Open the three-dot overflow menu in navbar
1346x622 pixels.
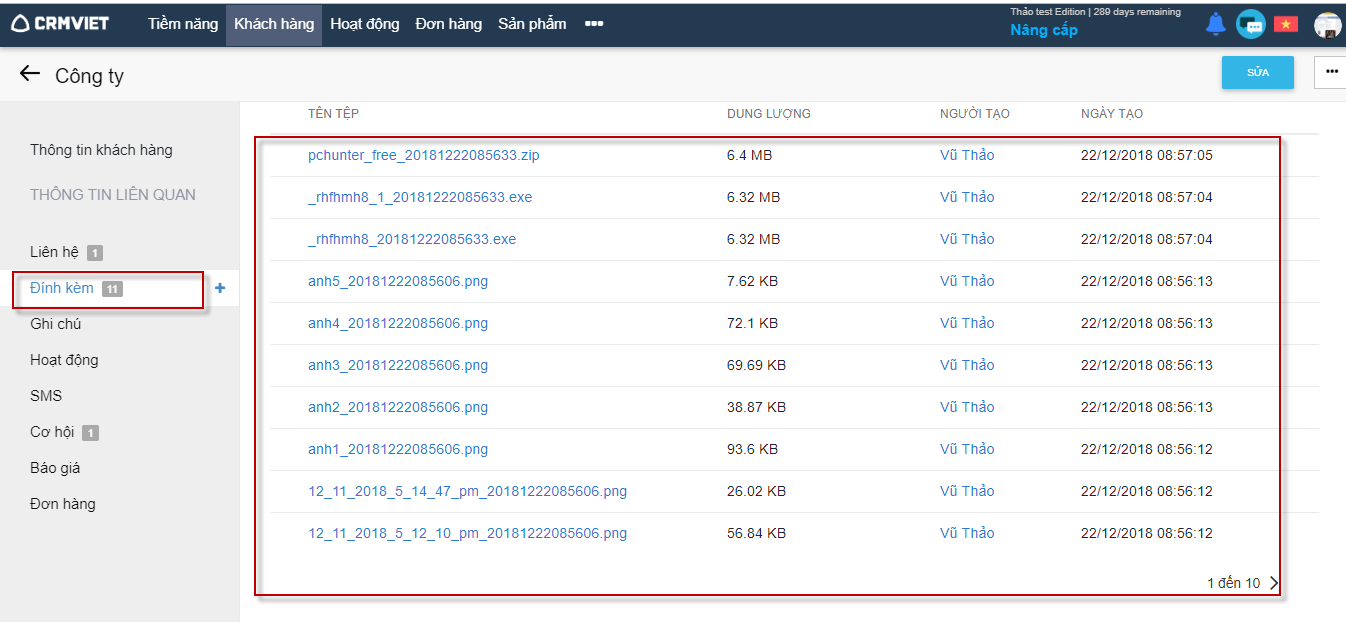[594, 23]
